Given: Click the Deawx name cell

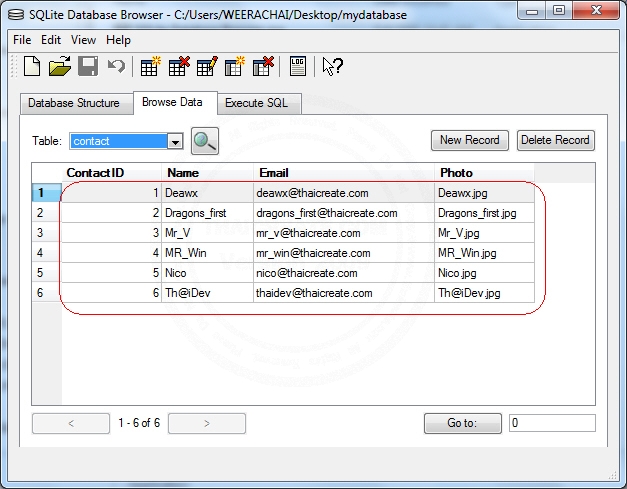Looking at the screenshot, I should (x=207, y=193).
